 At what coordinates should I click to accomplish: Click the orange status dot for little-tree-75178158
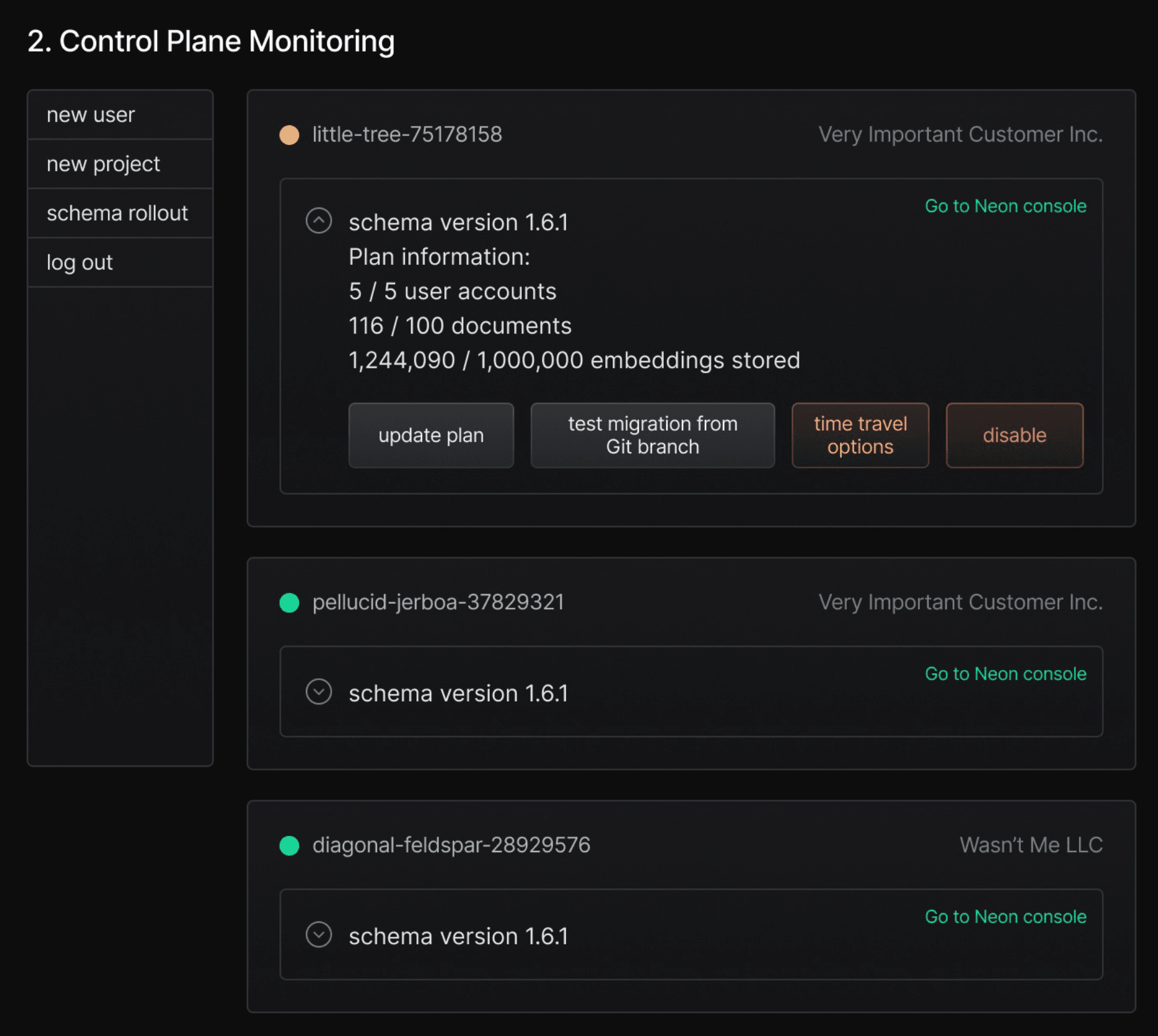289,135
